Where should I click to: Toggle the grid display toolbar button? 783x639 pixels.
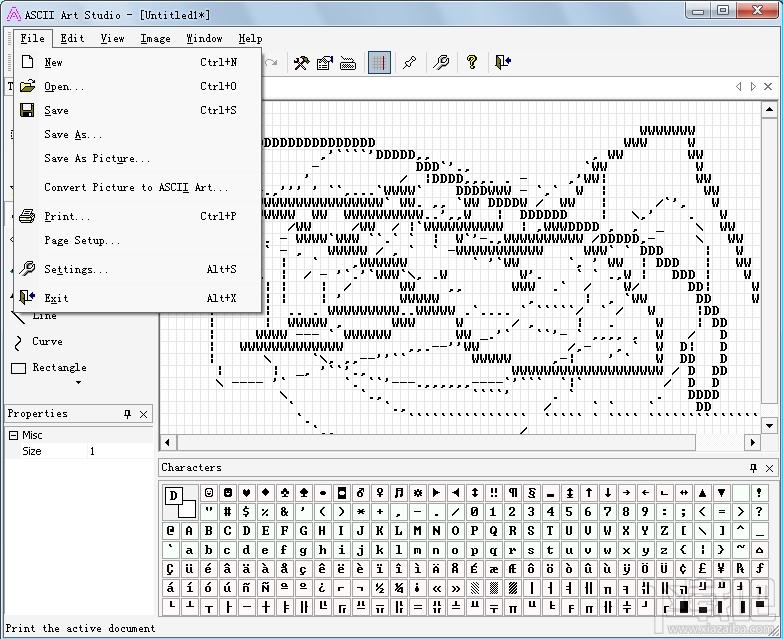click(379, 62)
